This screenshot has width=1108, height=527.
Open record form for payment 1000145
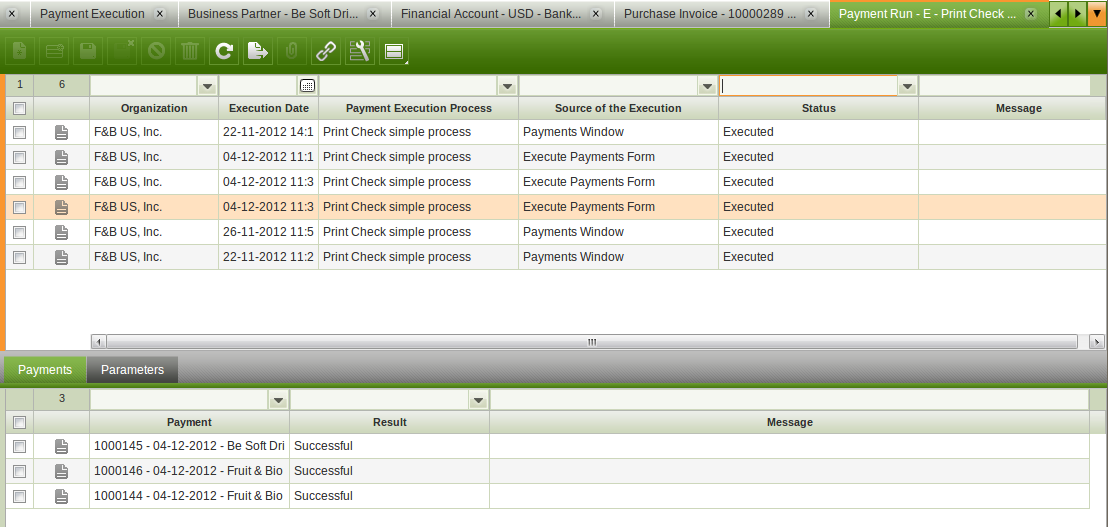click(61, 446)
